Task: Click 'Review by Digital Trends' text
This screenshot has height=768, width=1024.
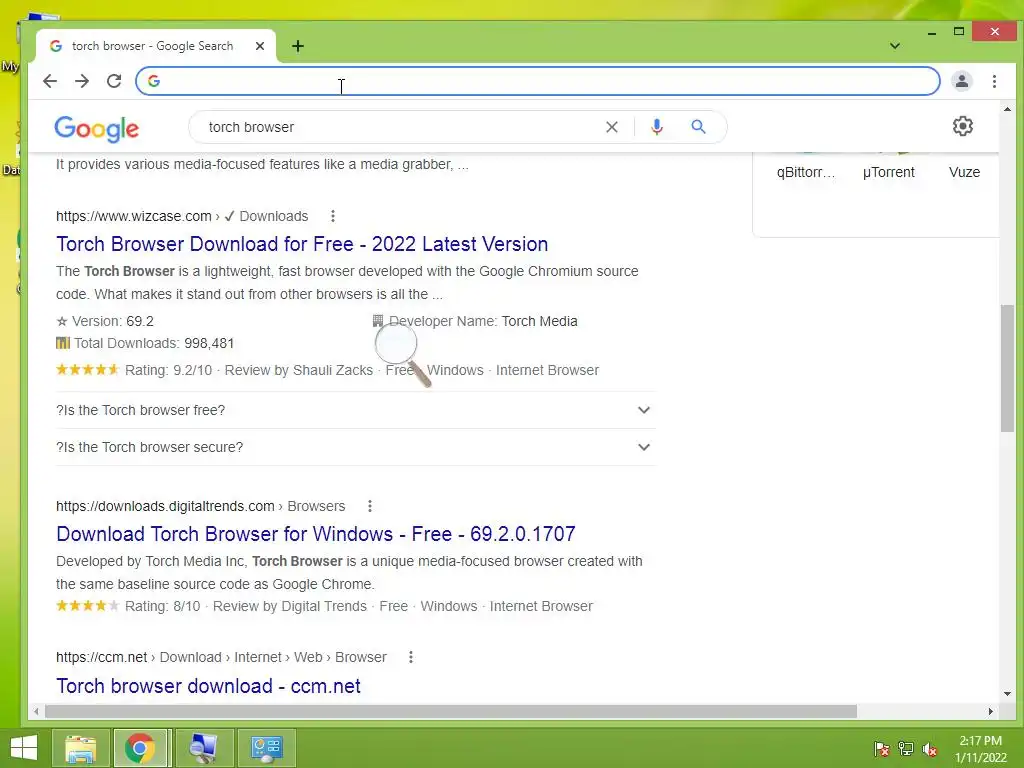Action: pos(290,606)
